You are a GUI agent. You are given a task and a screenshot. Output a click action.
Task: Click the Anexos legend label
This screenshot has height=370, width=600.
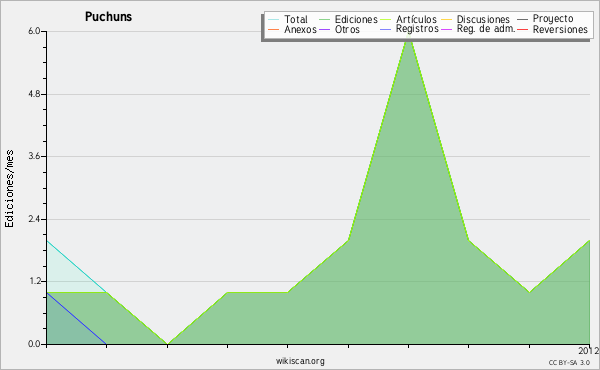tap(300, 30)
